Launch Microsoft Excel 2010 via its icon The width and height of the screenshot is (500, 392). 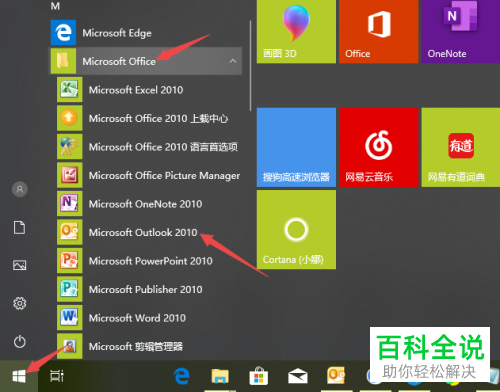point(70,90)
